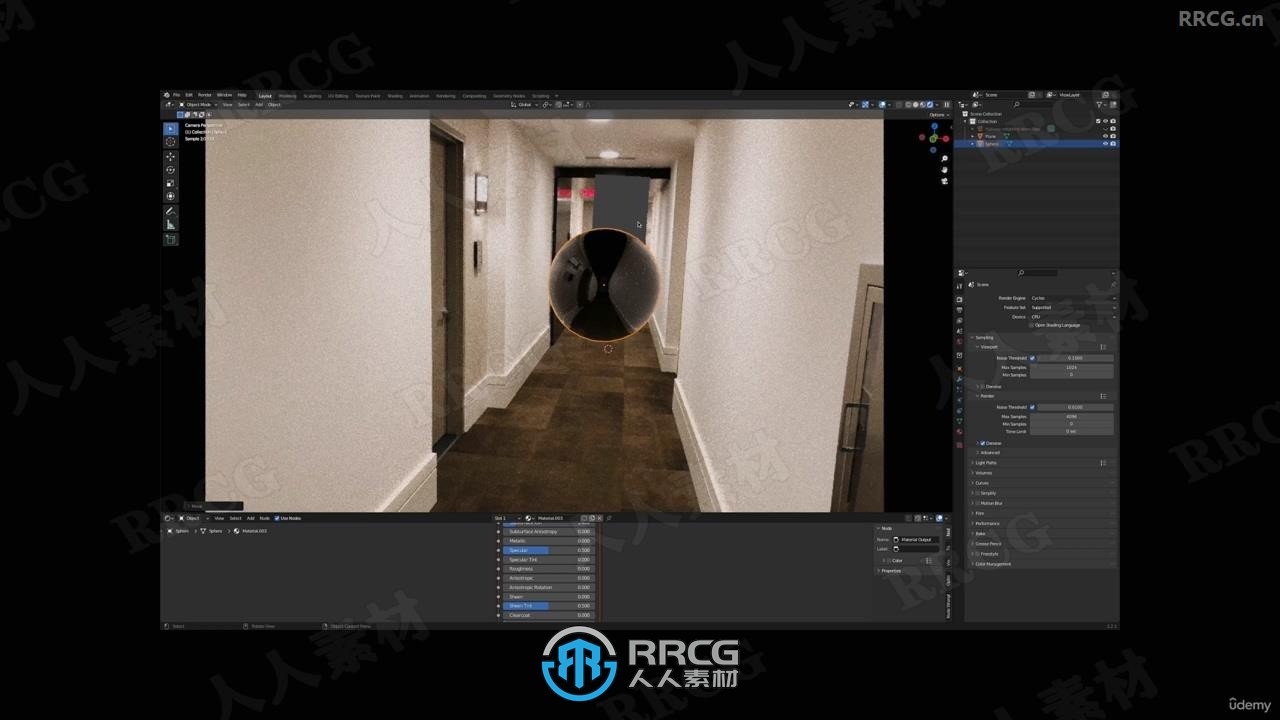Open the Render Engine Cycles dropdown
This screenshot has width=1280, height=720.
click(1072, 298)
